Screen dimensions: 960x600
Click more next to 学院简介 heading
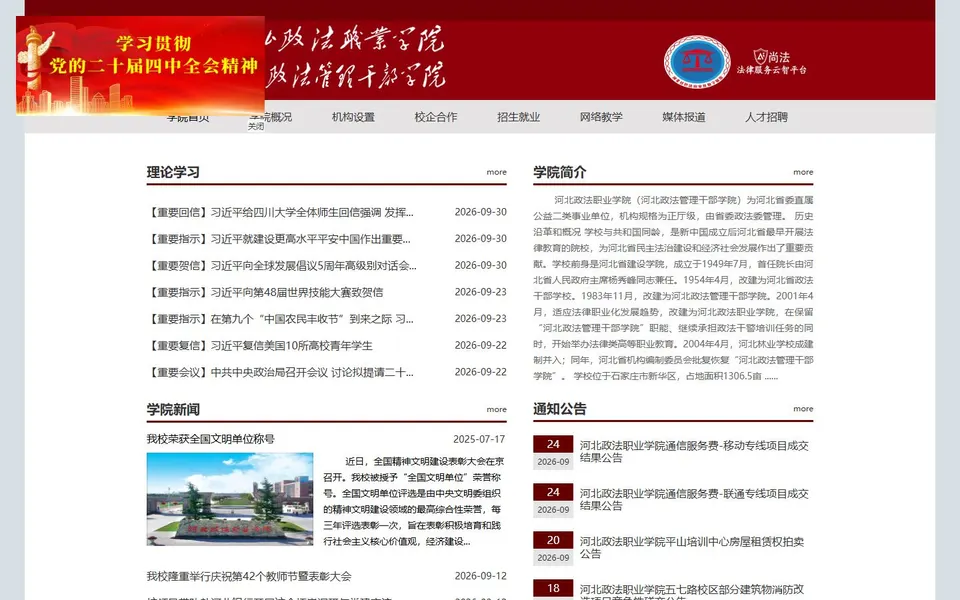coord(803,172)
